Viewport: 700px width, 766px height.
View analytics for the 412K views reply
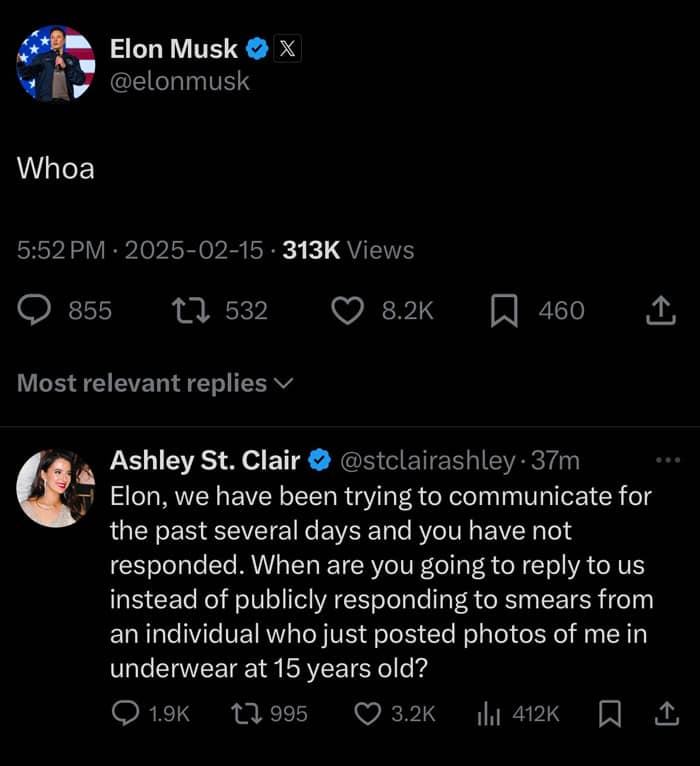(x=488, y=713)
